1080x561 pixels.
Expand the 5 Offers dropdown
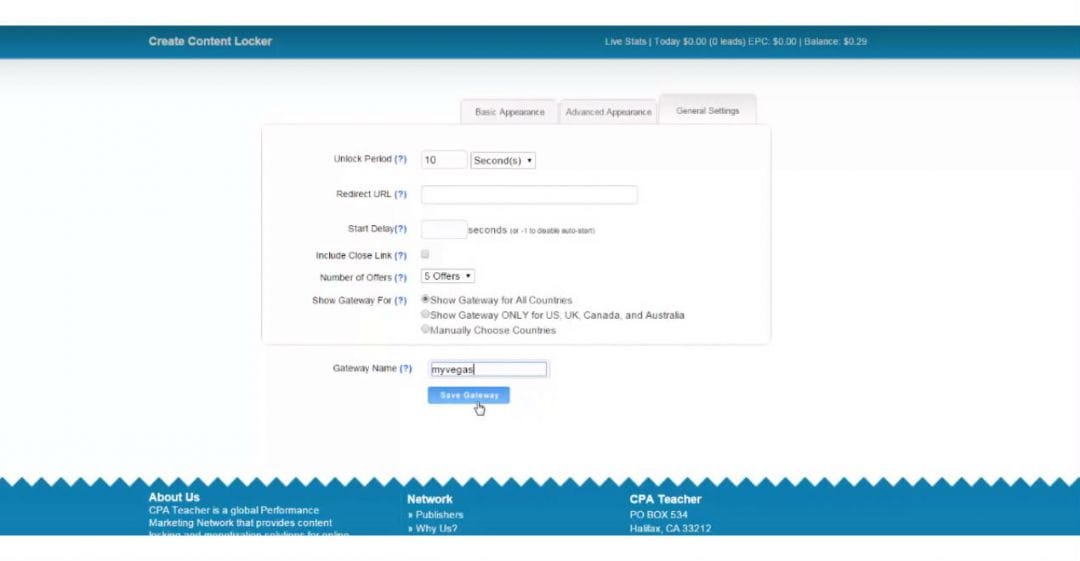pyautogui.click(x=447, y=277)
